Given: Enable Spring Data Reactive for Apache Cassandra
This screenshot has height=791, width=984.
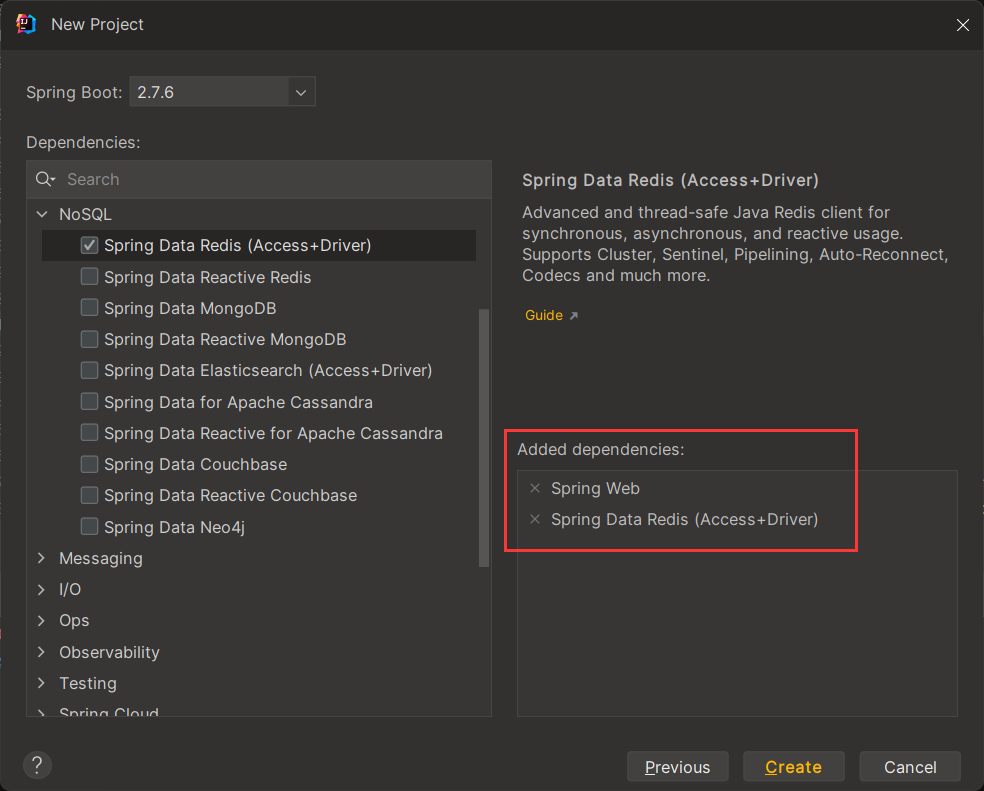Looking at the screenshot, I should pyautogui.click(x=89, y=433).
